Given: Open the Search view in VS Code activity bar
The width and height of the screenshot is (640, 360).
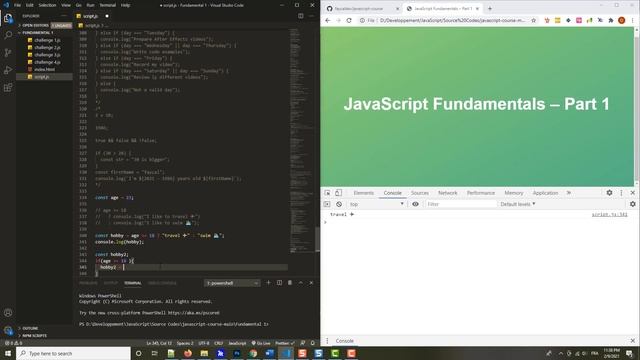Looking at the screenshot, I should pos(8,35).
